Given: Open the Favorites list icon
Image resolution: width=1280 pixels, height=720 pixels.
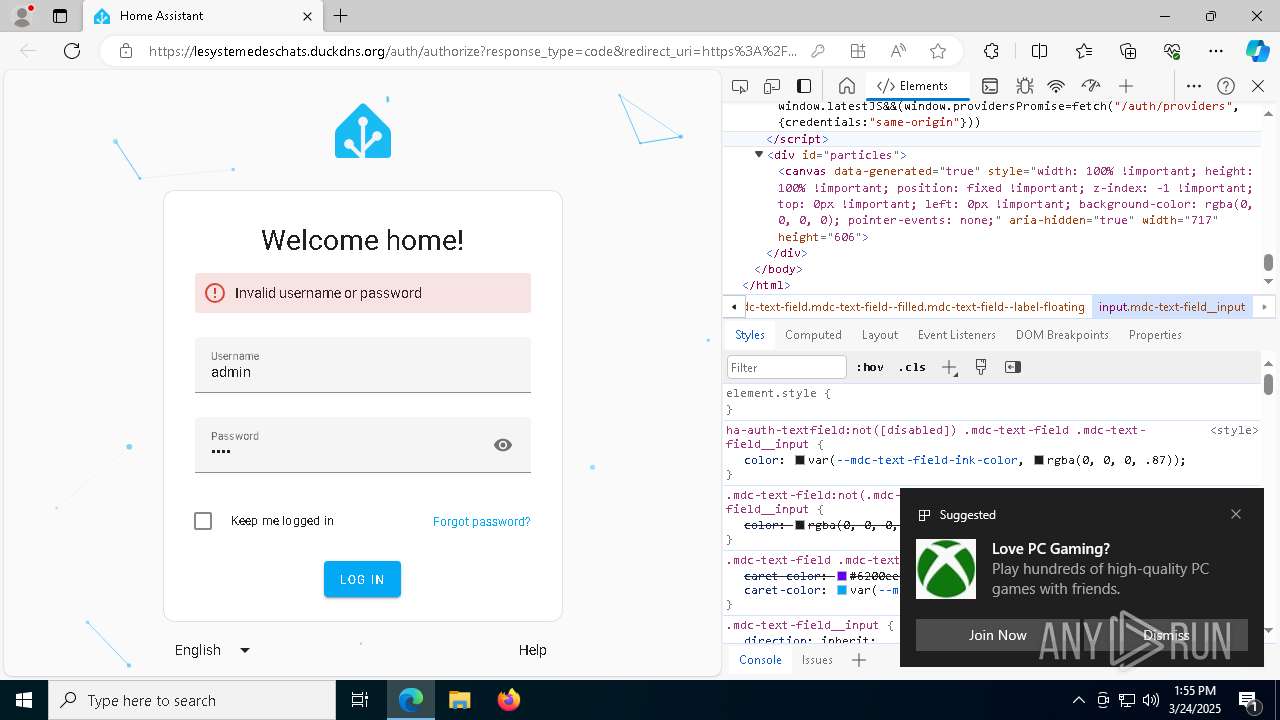Looking at the screenshot, I should coord(1084,51).
